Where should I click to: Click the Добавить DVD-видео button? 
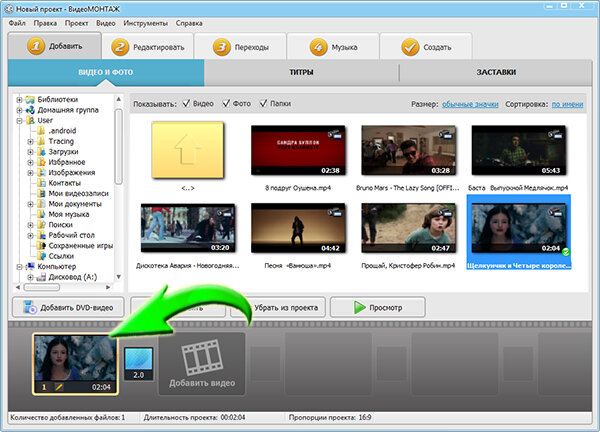click(68, 307)
